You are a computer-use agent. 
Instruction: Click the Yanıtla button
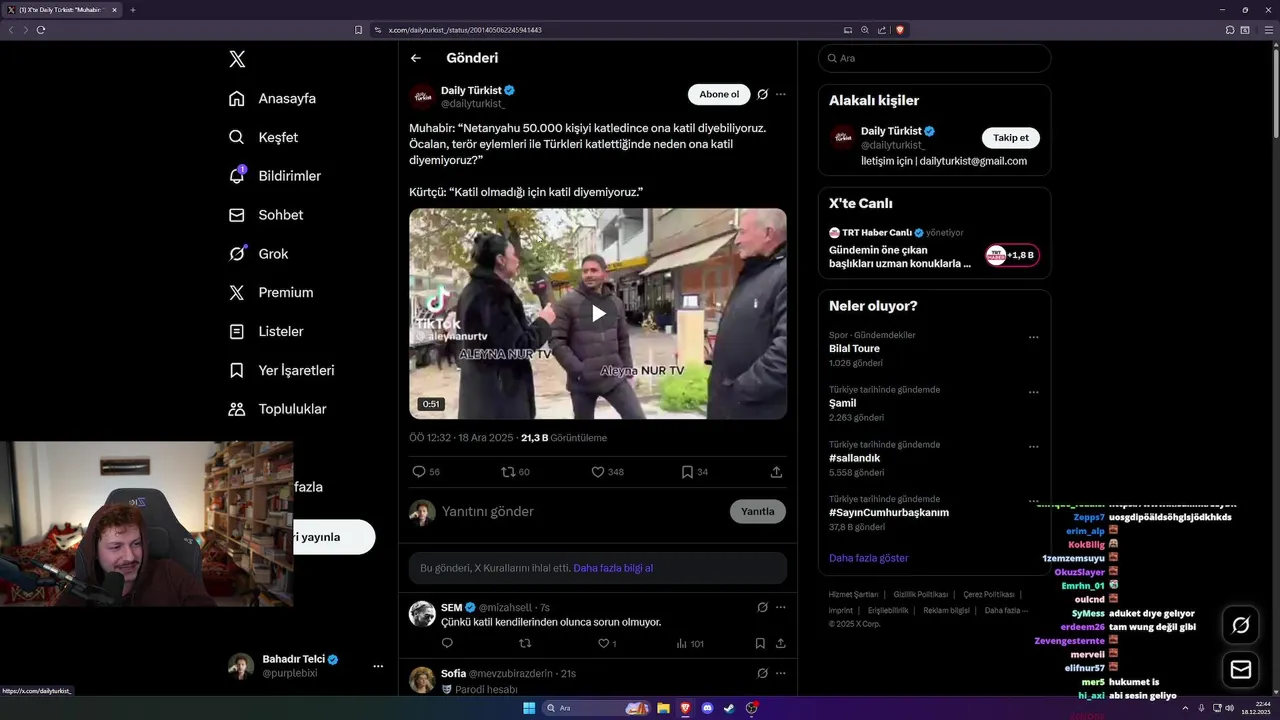[x=758, y=511]
